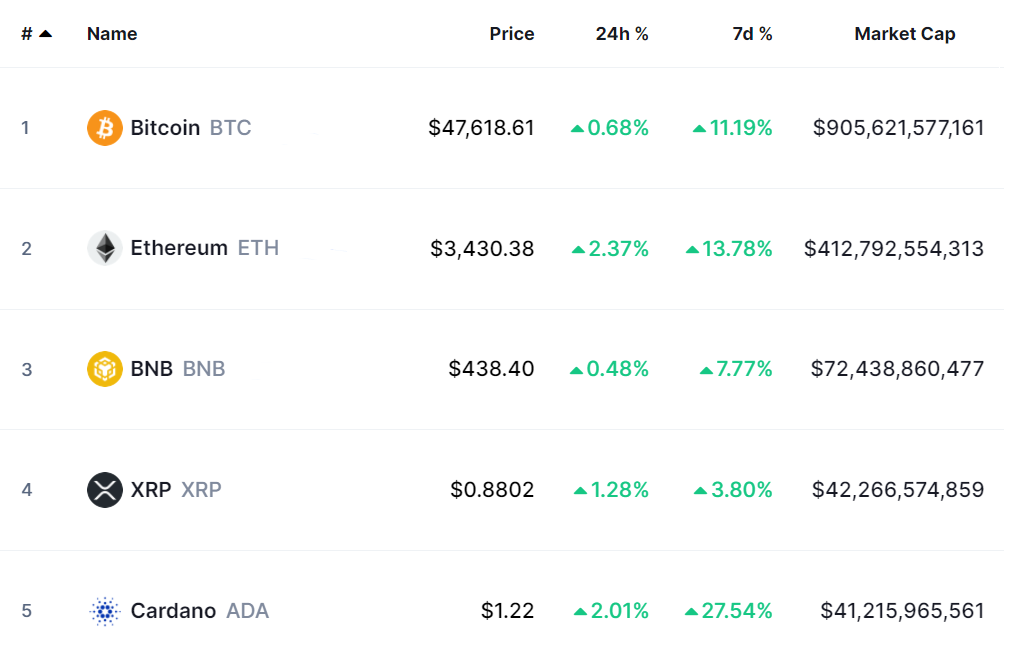Open the Bitcoin name link
The width and height of the screenshot is (1009, 661).
point(165,128)
